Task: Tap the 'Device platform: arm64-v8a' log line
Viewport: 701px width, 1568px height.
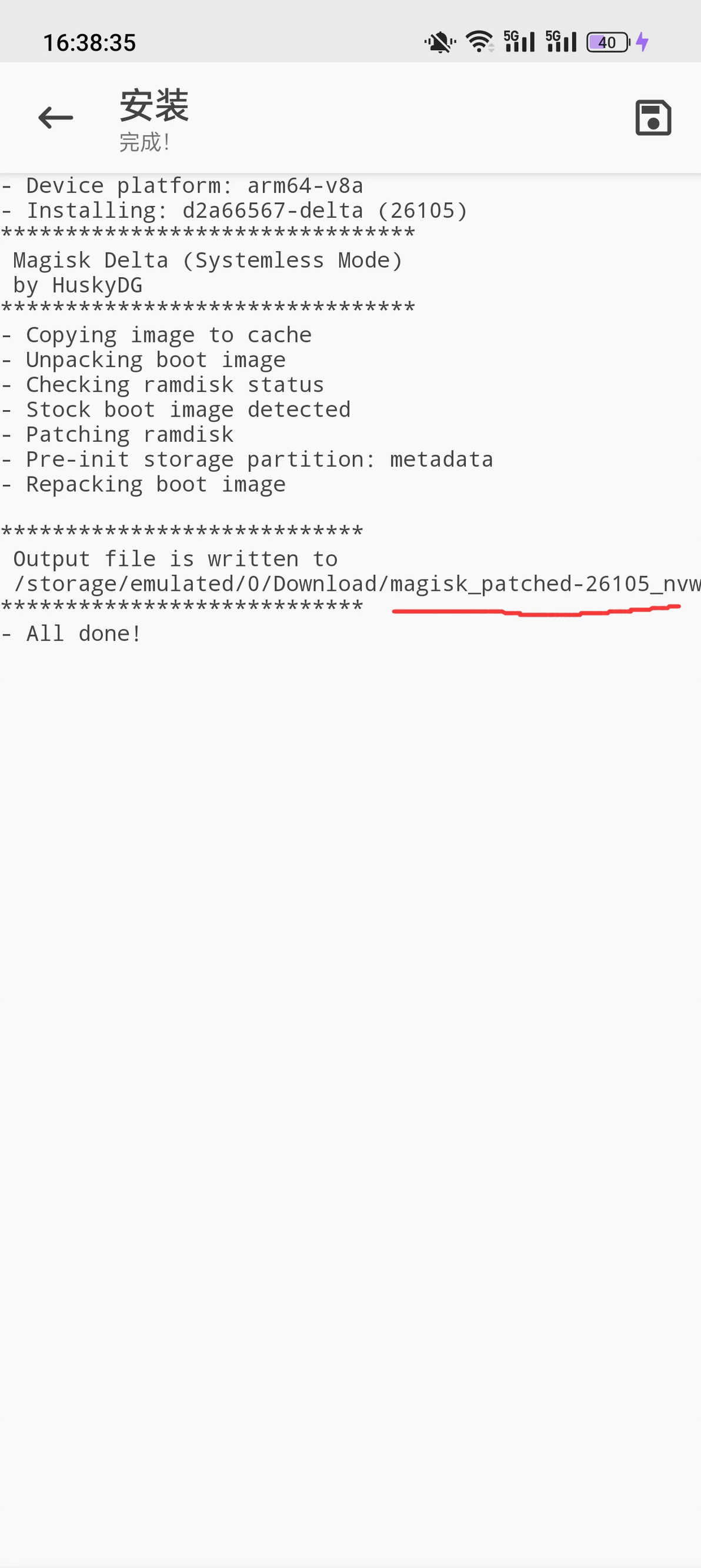Action: point(182,186)
